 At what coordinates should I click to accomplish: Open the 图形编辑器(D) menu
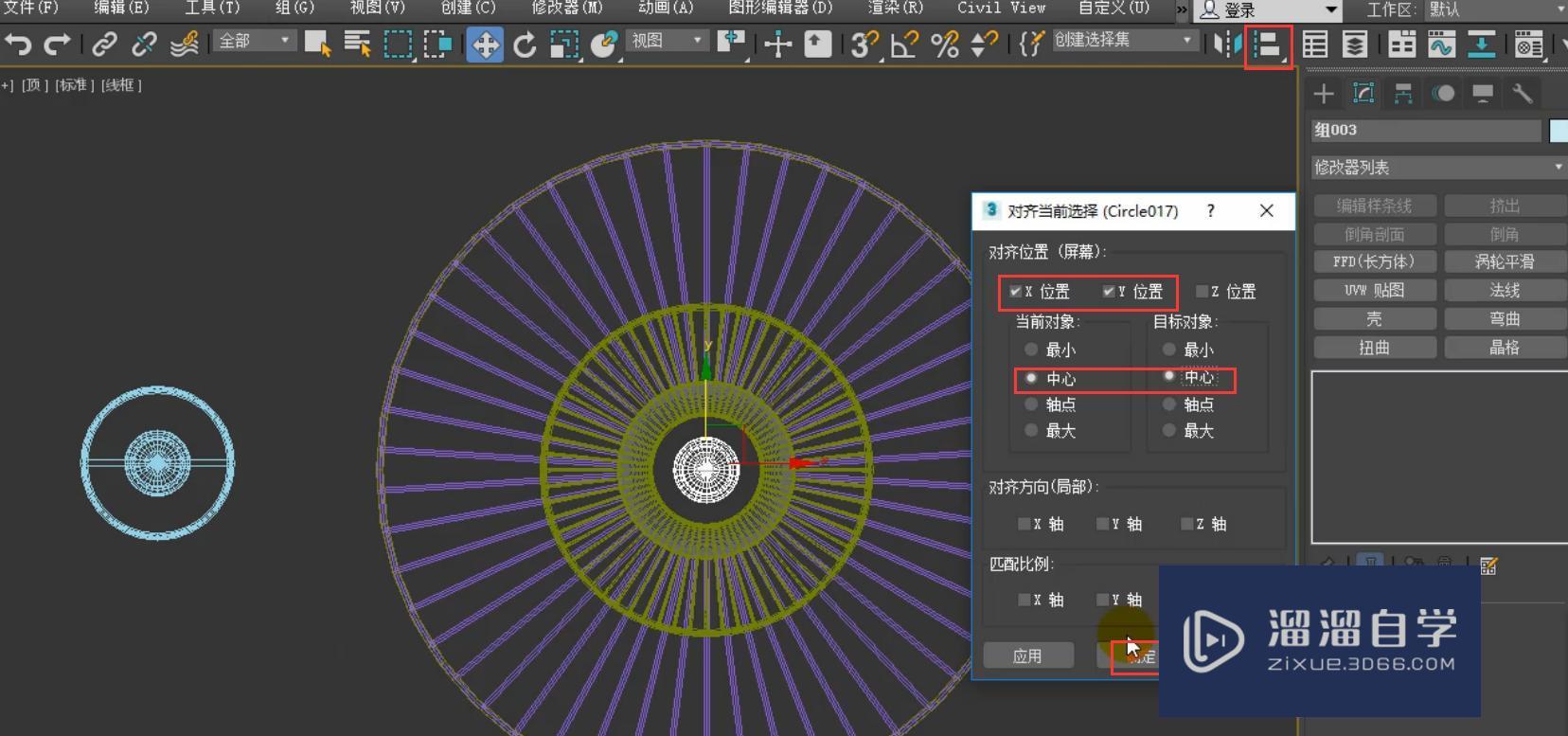(780, 8)
